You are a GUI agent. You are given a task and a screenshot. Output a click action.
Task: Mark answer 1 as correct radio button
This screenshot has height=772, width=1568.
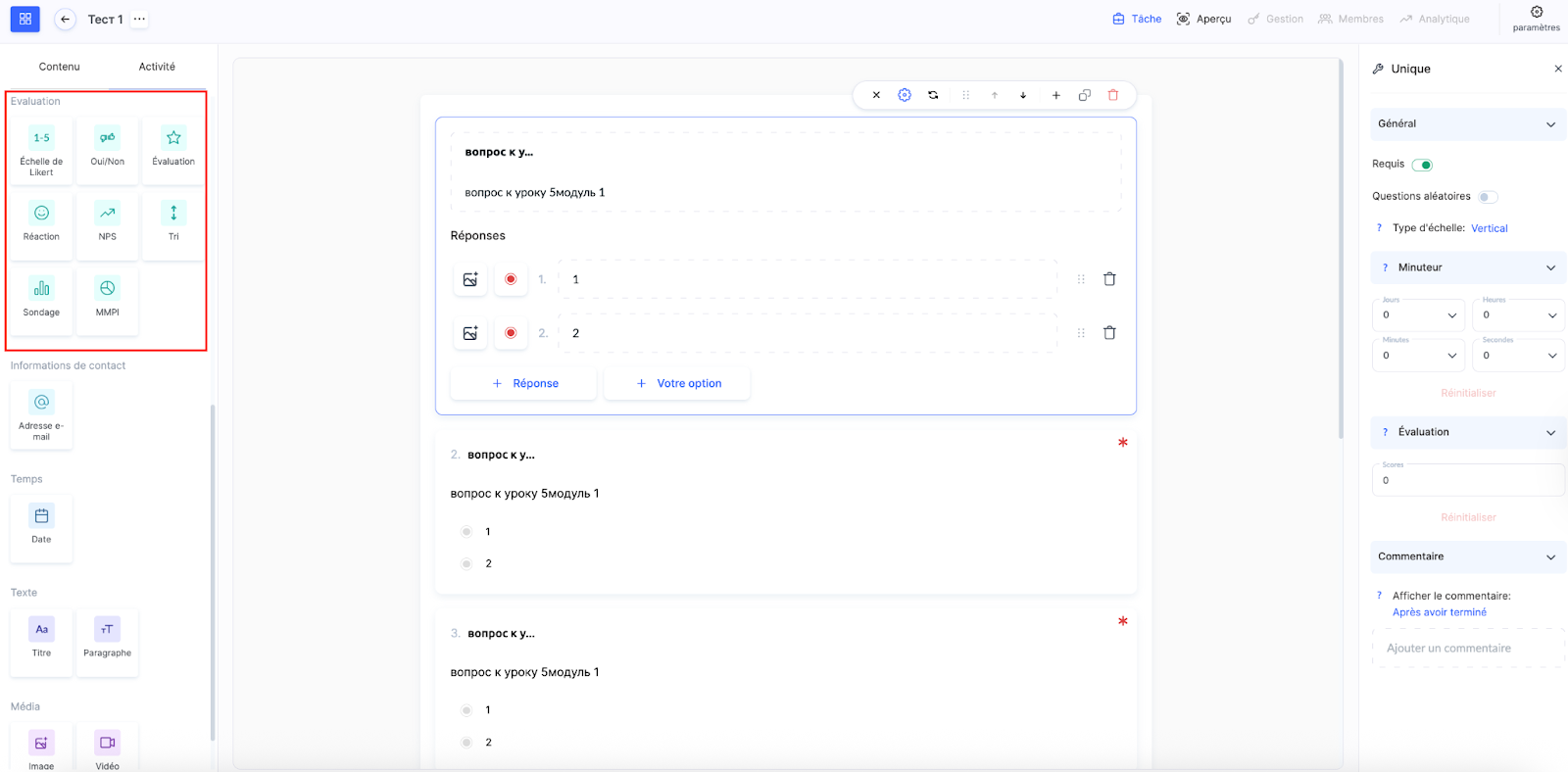511,279
